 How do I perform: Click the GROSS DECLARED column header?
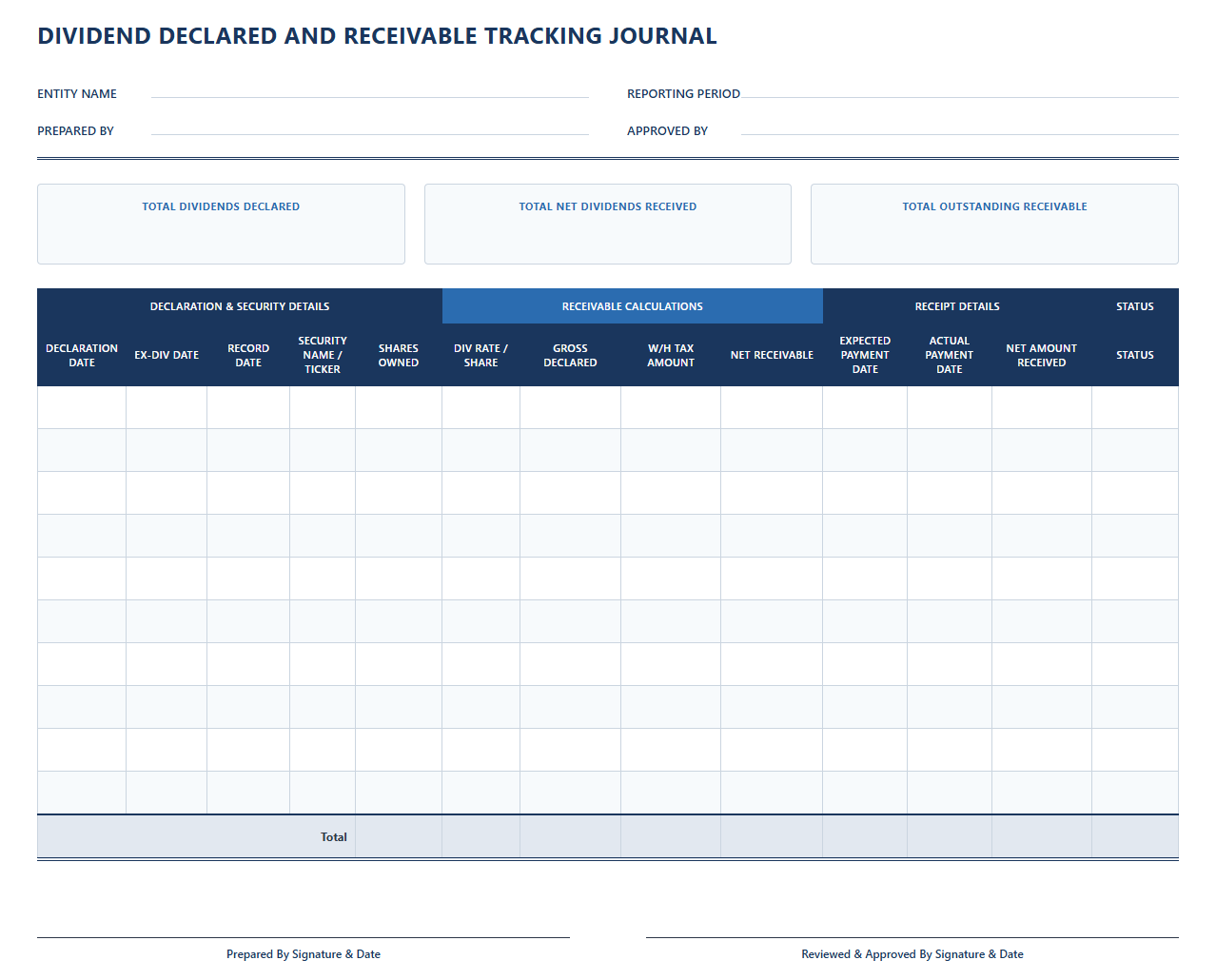pyautogui.click(x=571, y=355)
